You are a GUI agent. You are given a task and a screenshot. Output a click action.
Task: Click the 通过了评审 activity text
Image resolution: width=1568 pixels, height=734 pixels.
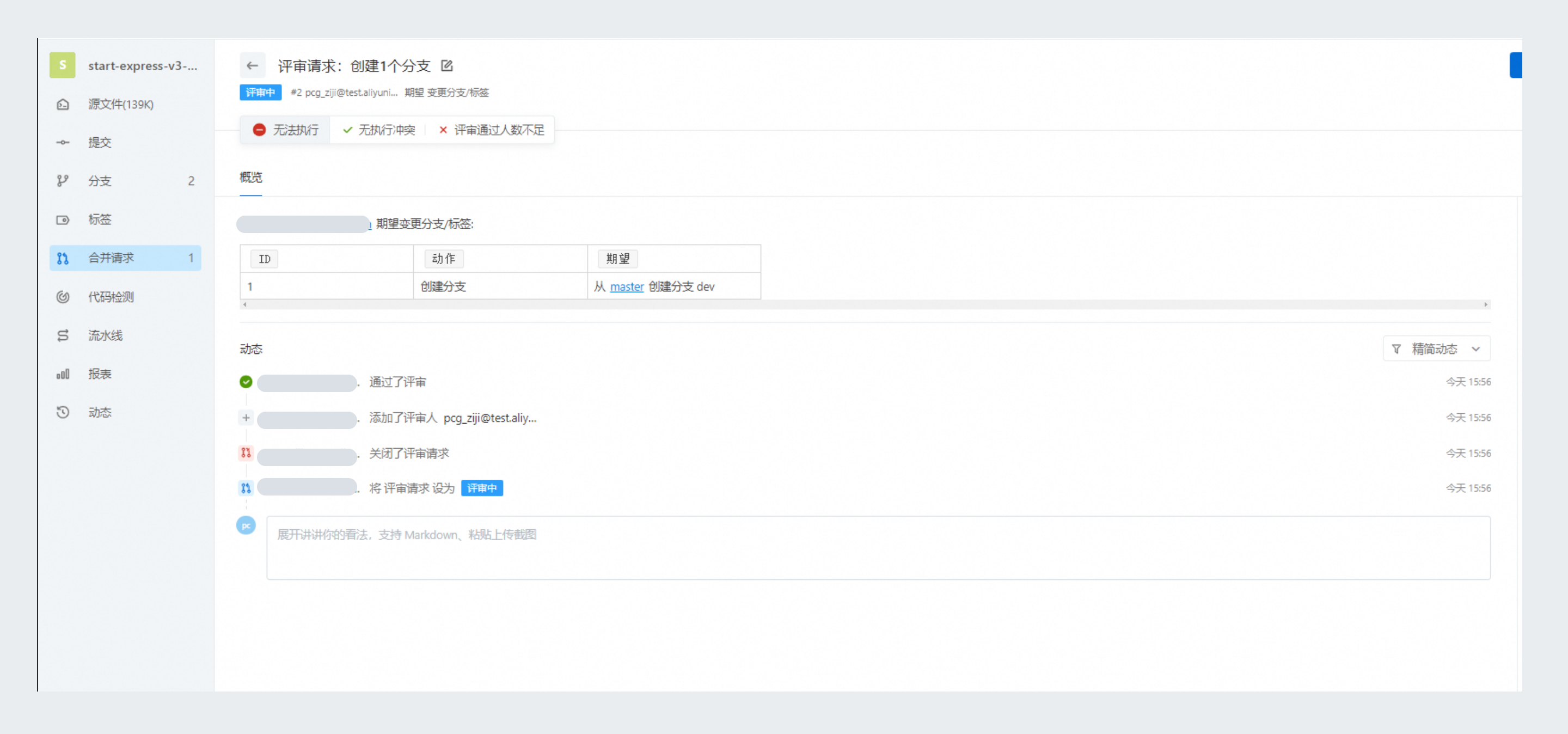pyautogui.click(x=397, y=382)
